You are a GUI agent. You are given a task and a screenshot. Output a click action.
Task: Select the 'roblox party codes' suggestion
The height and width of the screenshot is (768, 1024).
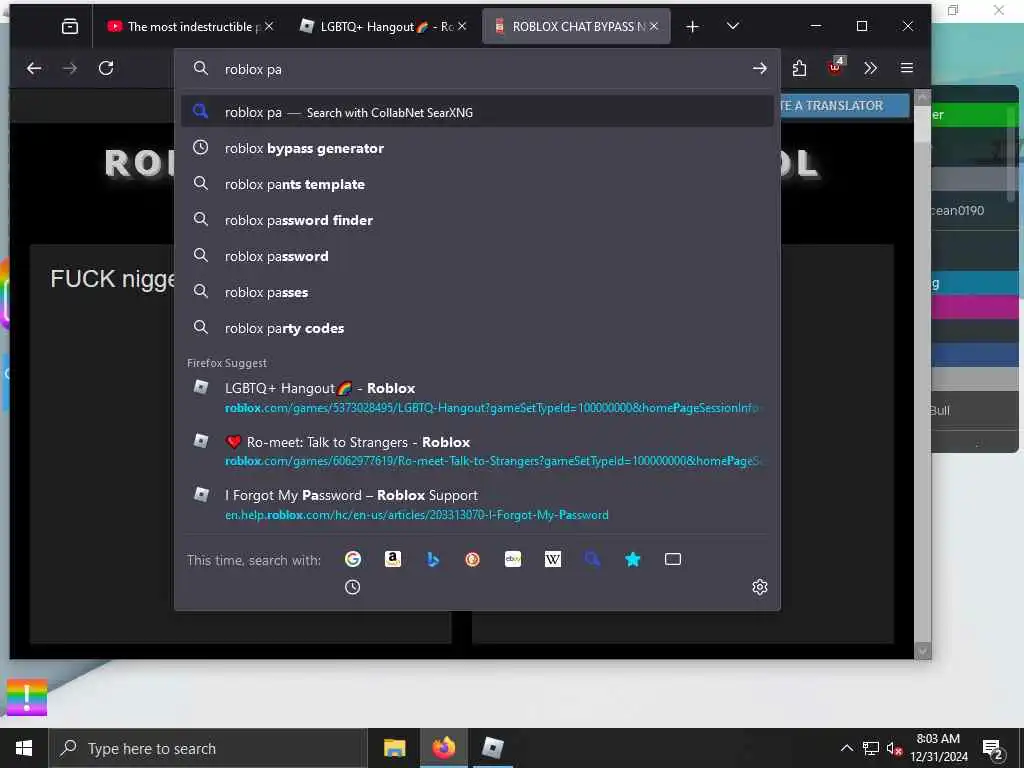click(x=477, y=328)
